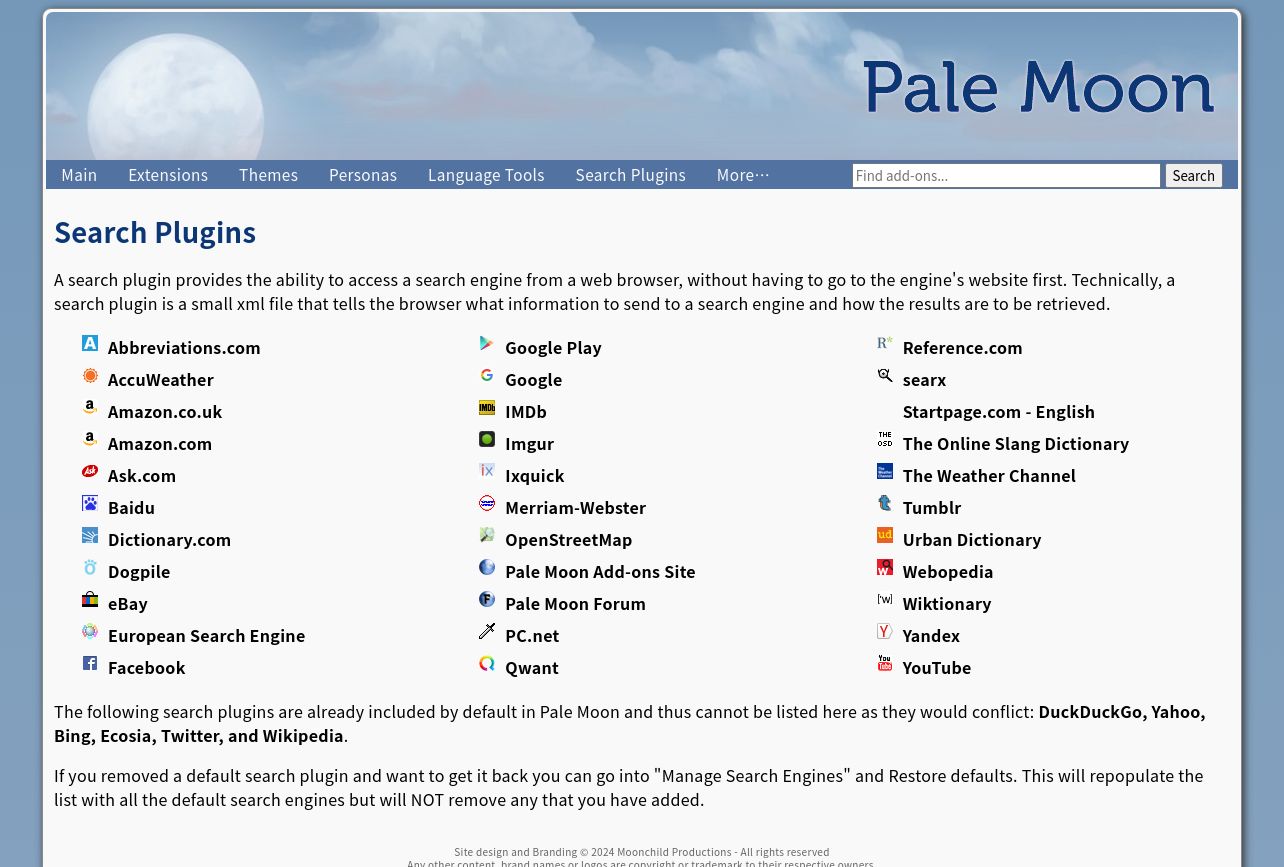
Task: Open the Urban Dictionary link
Action: click(971, 540)
